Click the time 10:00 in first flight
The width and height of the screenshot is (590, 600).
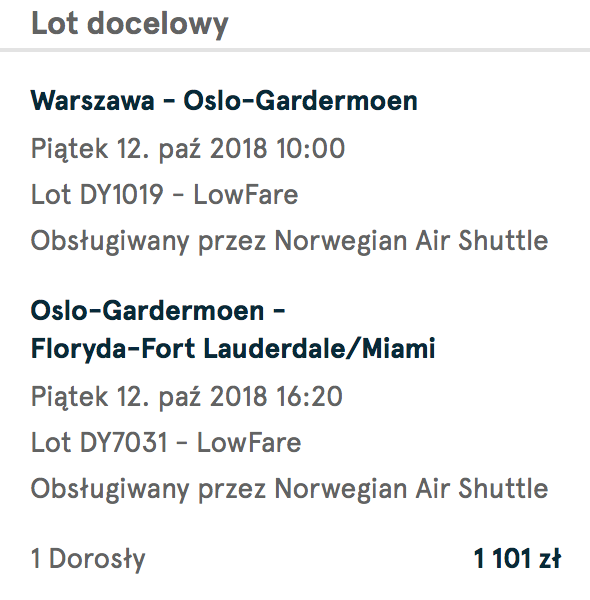click(311, 148)
